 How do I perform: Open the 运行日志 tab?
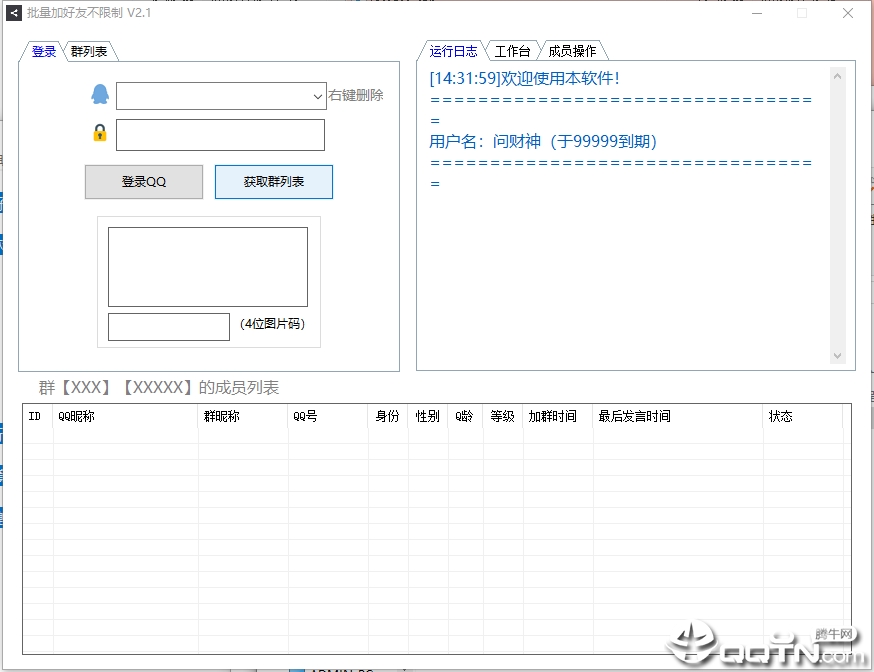(453, 51)
